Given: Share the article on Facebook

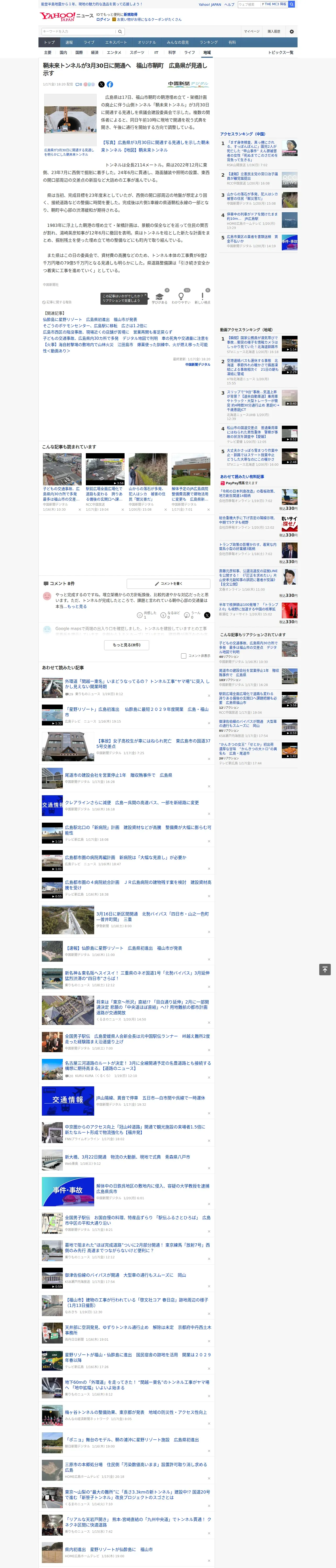Looking at the screenshot, I should [110, 85].
